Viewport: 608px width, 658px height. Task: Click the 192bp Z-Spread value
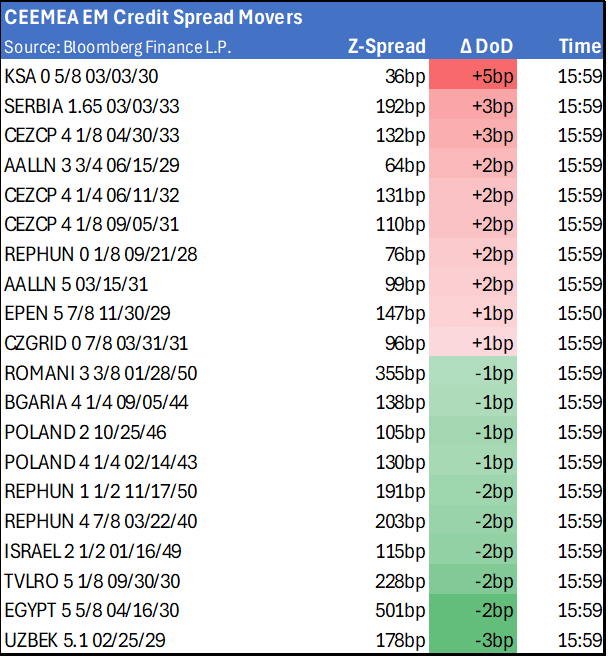(405, 106)
